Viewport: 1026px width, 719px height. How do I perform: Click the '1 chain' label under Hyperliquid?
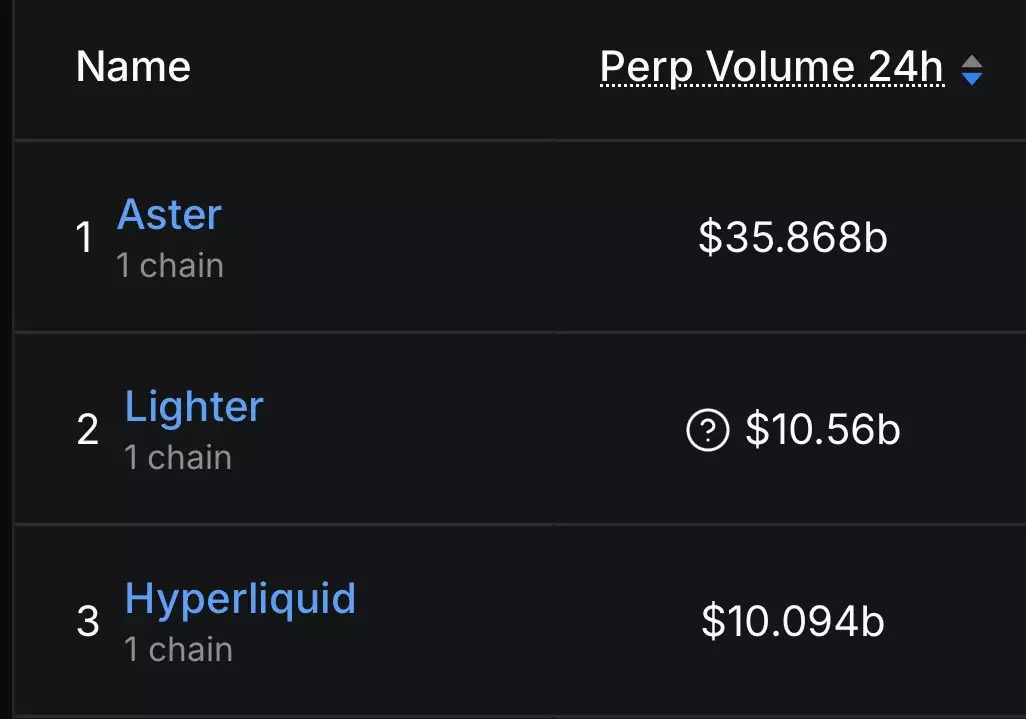point(179,650)
